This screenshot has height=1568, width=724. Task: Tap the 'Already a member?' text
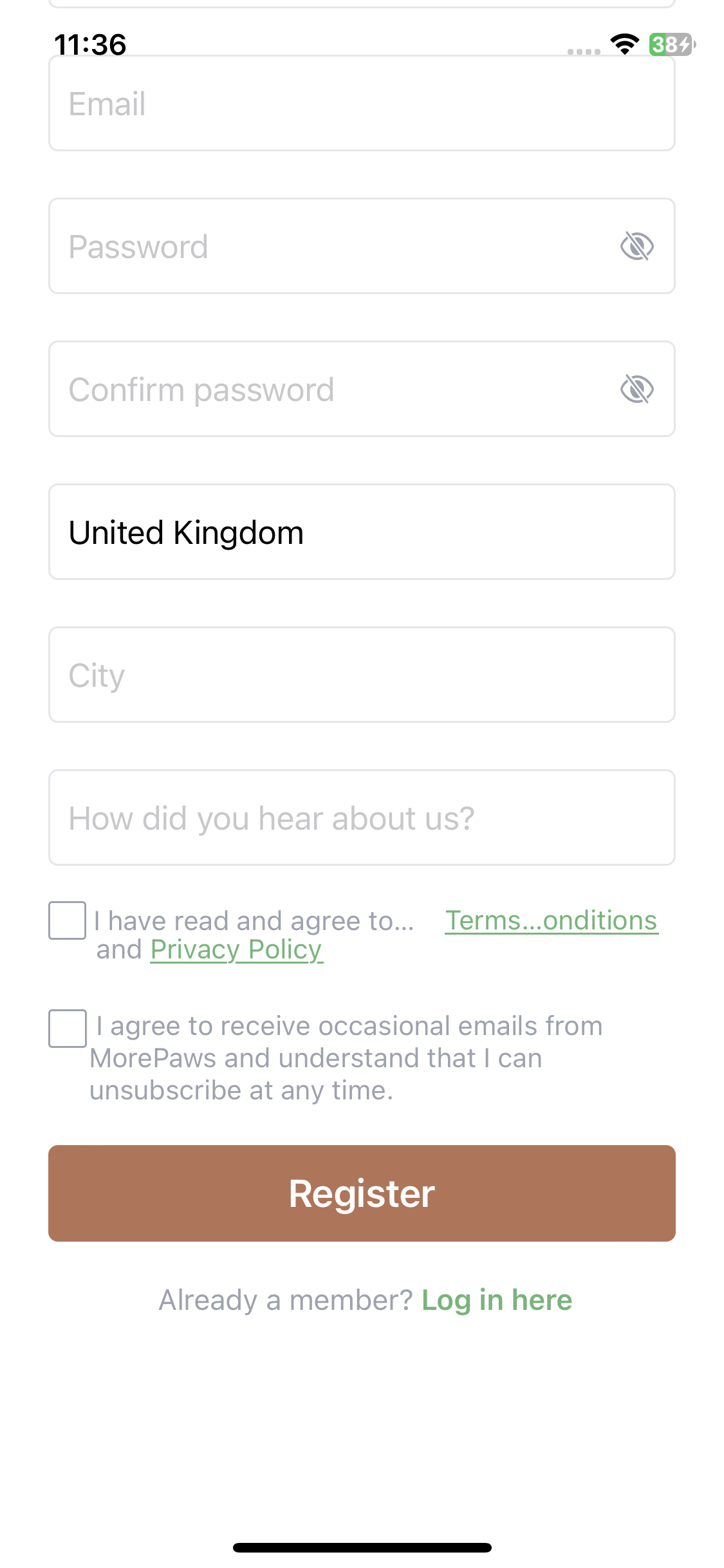point(285,1300)
